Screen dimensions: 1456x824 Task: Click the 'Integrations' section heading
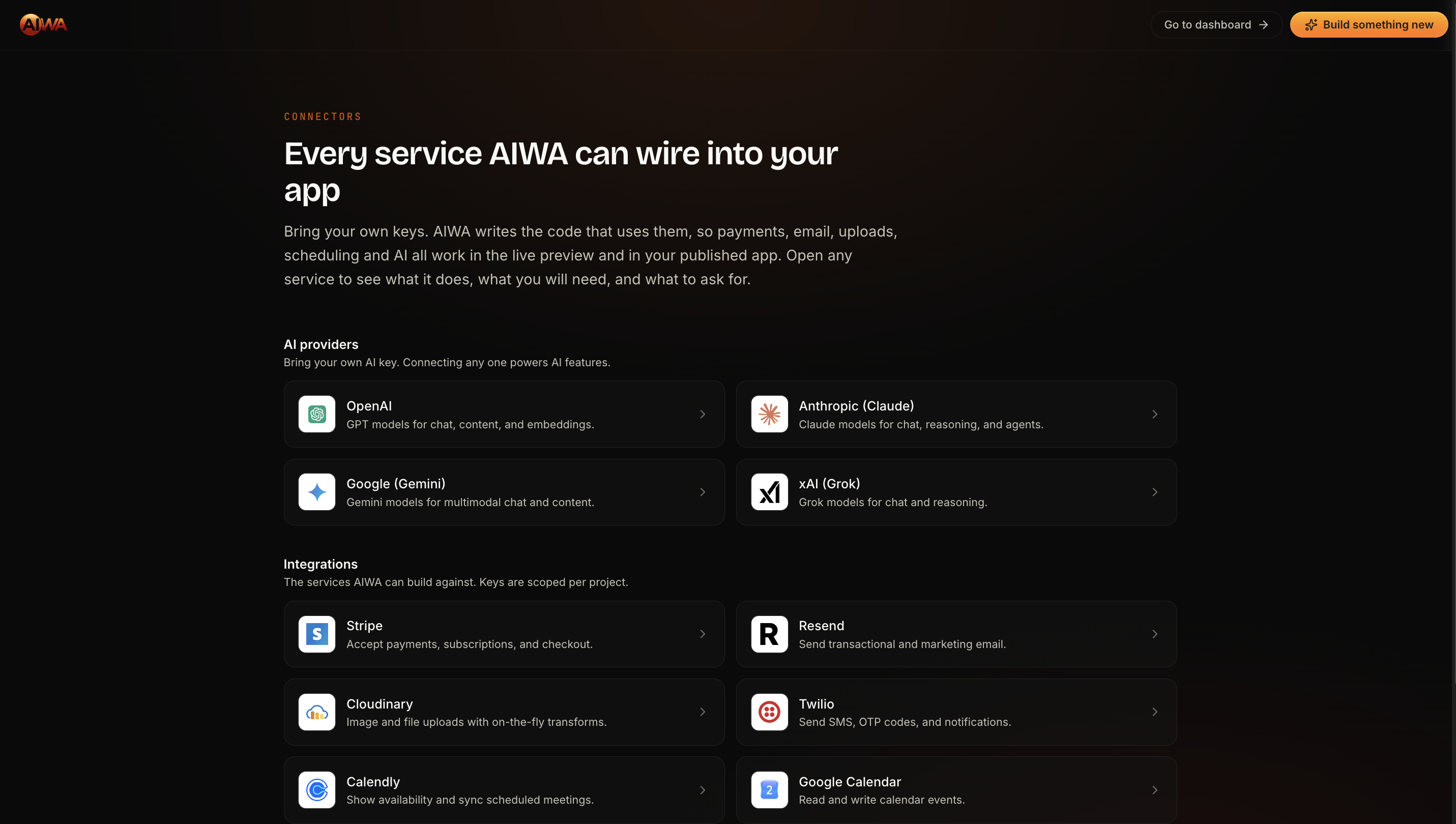click(x=321, y=564)
